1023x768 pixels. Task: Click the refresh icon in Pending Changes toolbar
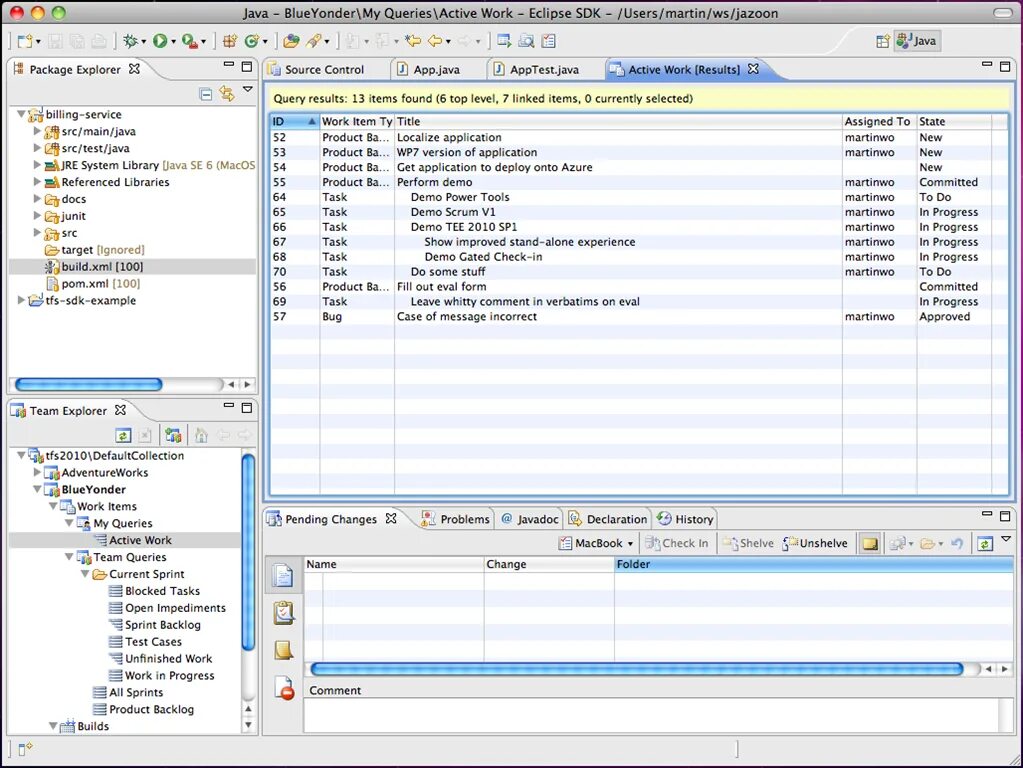coord(985,543)
